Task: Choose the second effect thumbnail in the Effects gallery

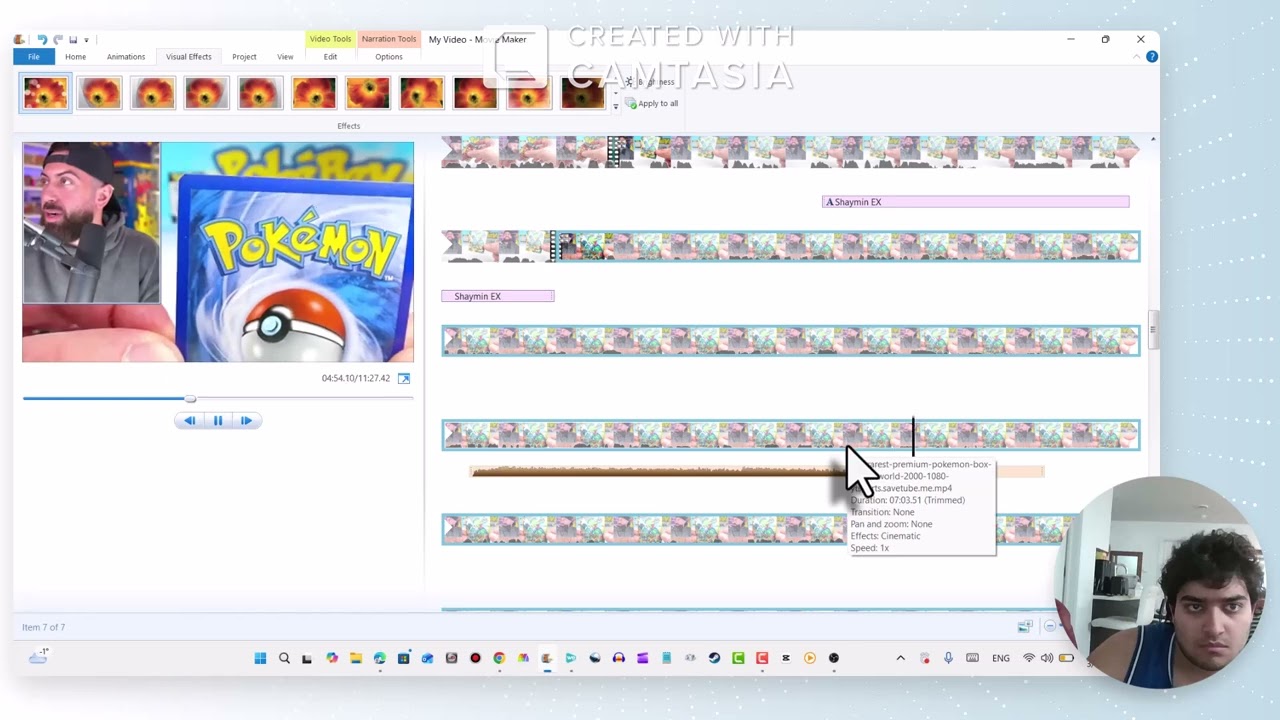Action: (x=100, y=93)
